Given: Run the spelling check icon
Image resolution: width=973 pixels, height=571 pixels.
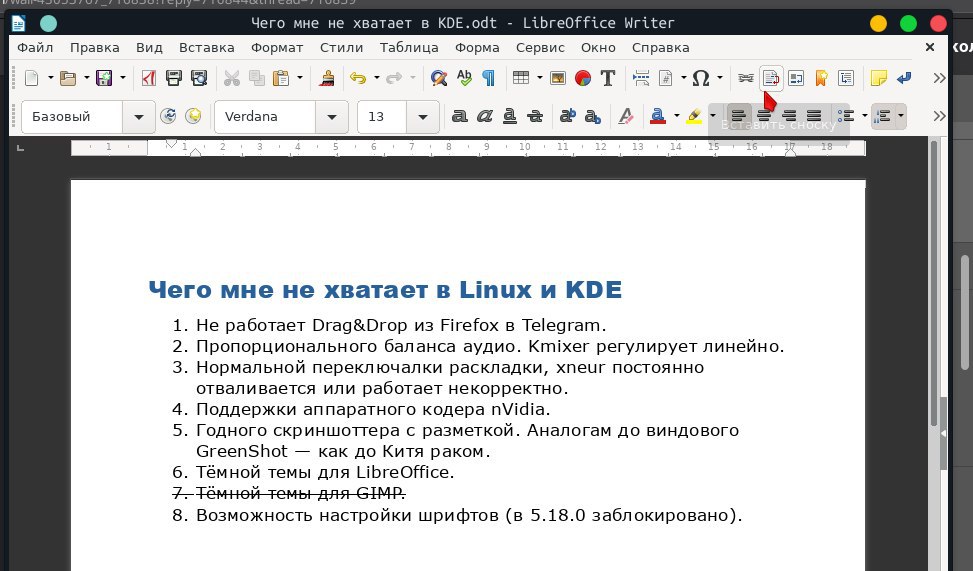Looking at the screenshot, I should [x=464, y=78].
